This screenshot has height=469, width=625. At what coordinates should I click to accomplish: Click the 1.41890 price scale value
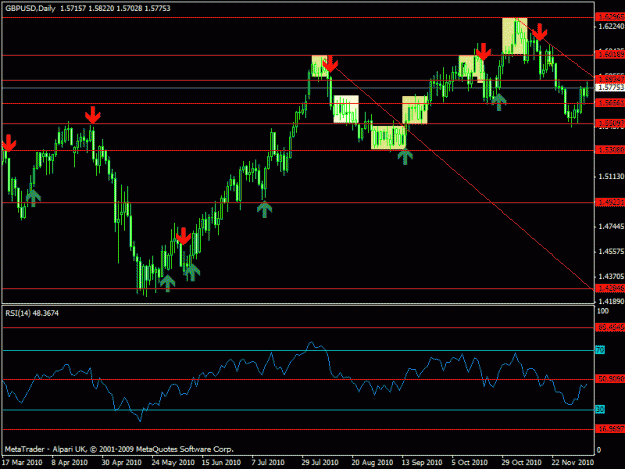tap(611, 301)
